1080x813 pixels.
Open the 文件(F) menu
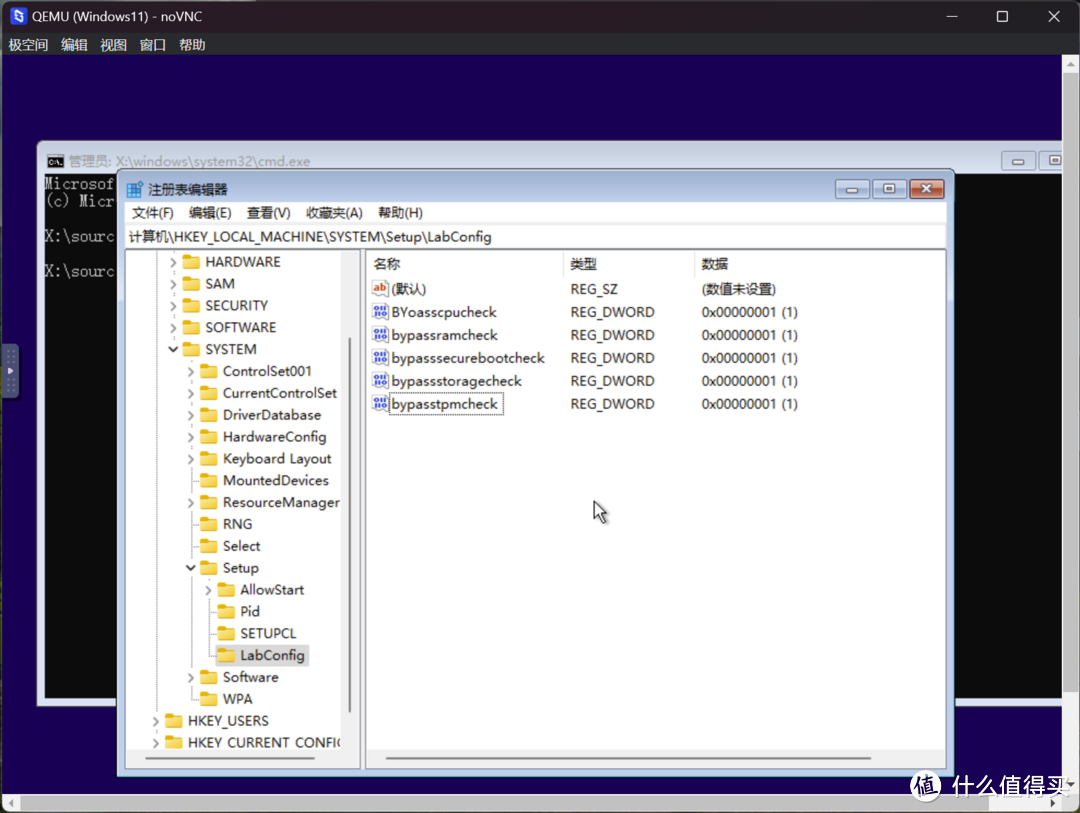152,213
